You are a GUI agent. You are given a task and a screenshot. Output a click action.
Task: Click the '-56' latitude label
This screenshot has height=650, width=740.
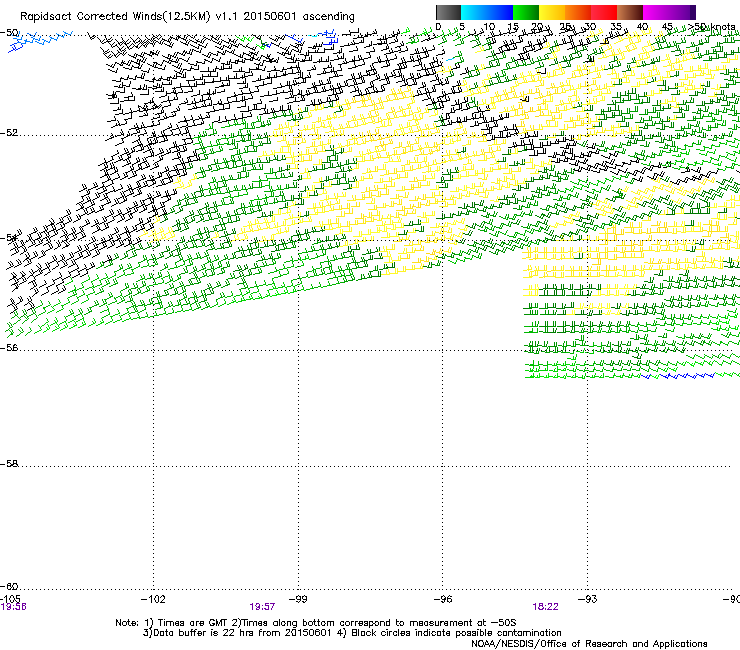click(9, 348)
